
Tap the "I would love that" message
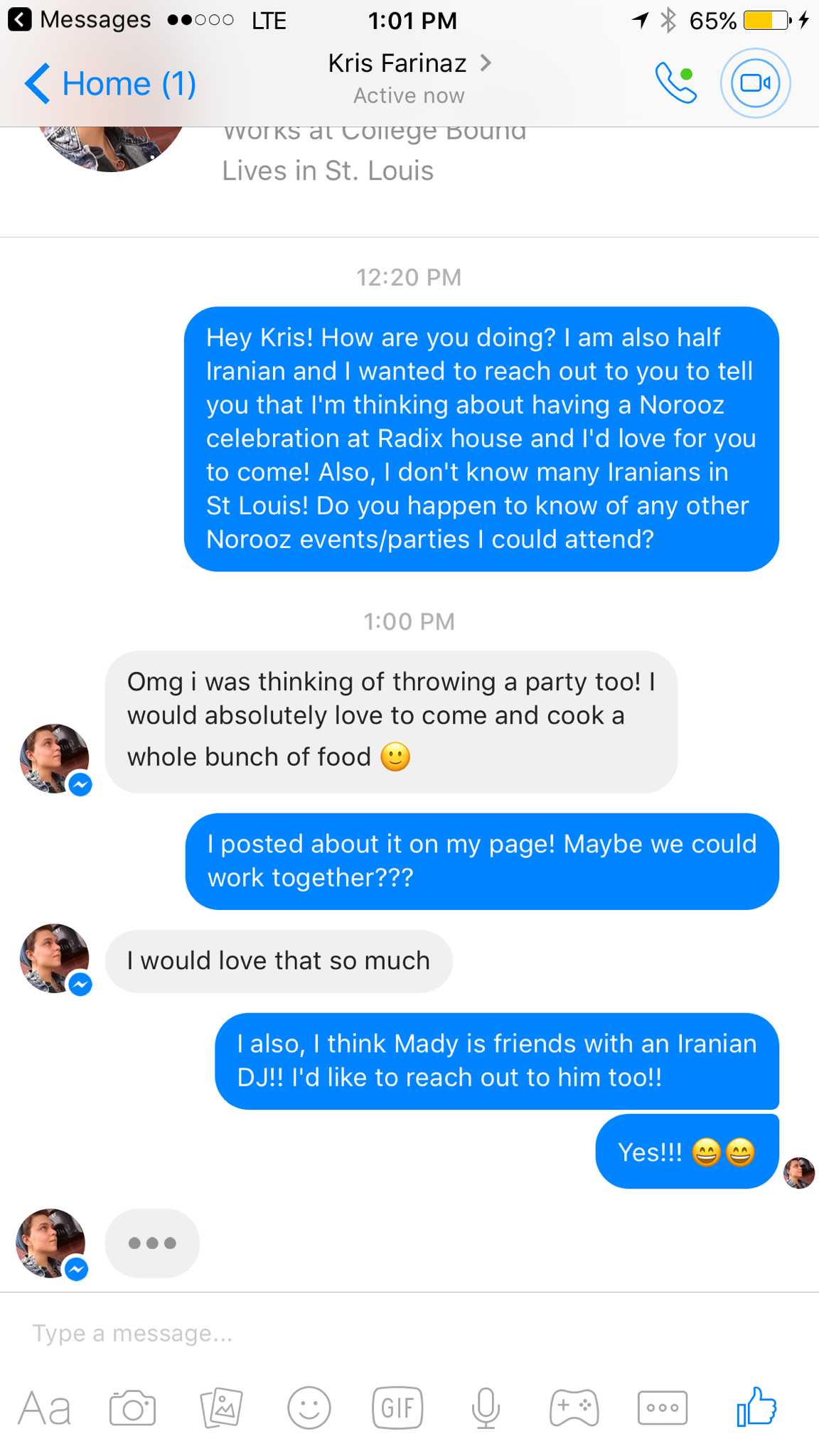pos(278,960)
